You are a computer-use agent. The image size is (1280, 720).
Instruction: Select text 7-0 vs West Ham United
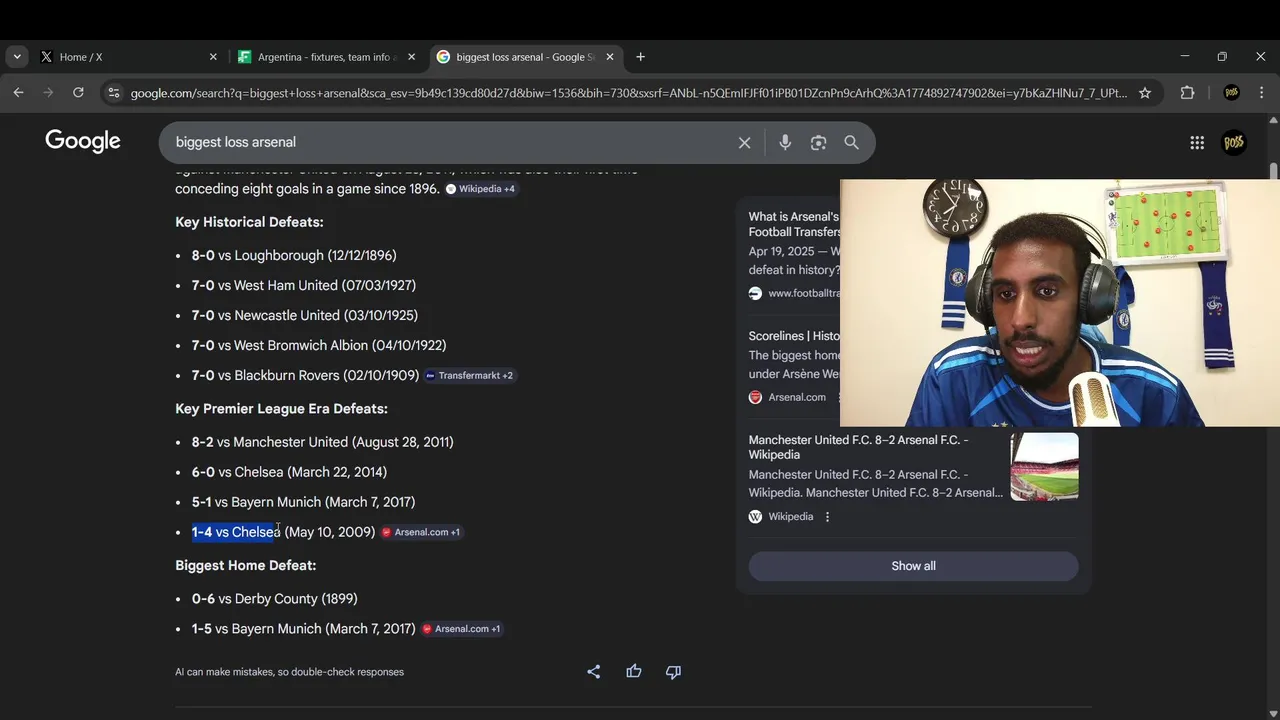point(265,286)
